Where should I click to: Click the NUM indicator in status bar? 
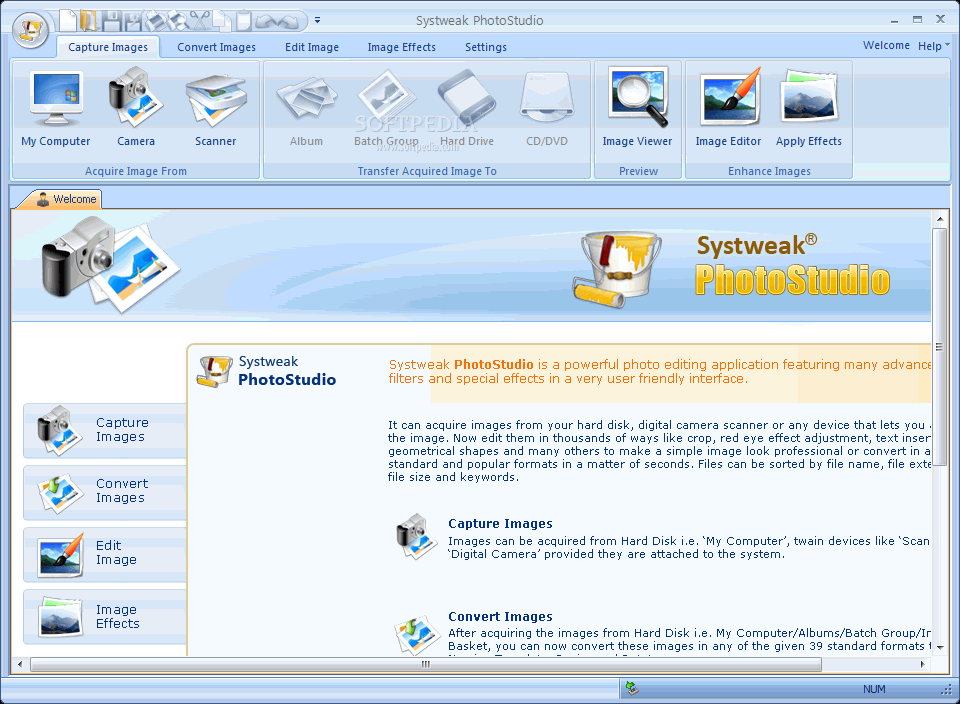[874, 689]
